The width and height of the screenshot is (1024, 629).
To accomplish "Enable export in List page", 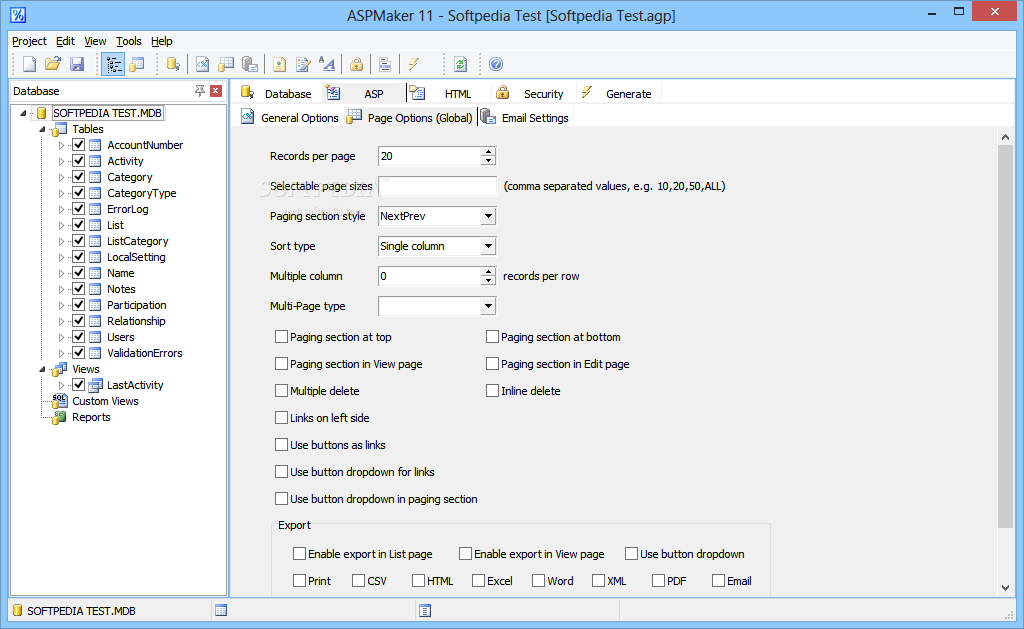I will [299, 554].
